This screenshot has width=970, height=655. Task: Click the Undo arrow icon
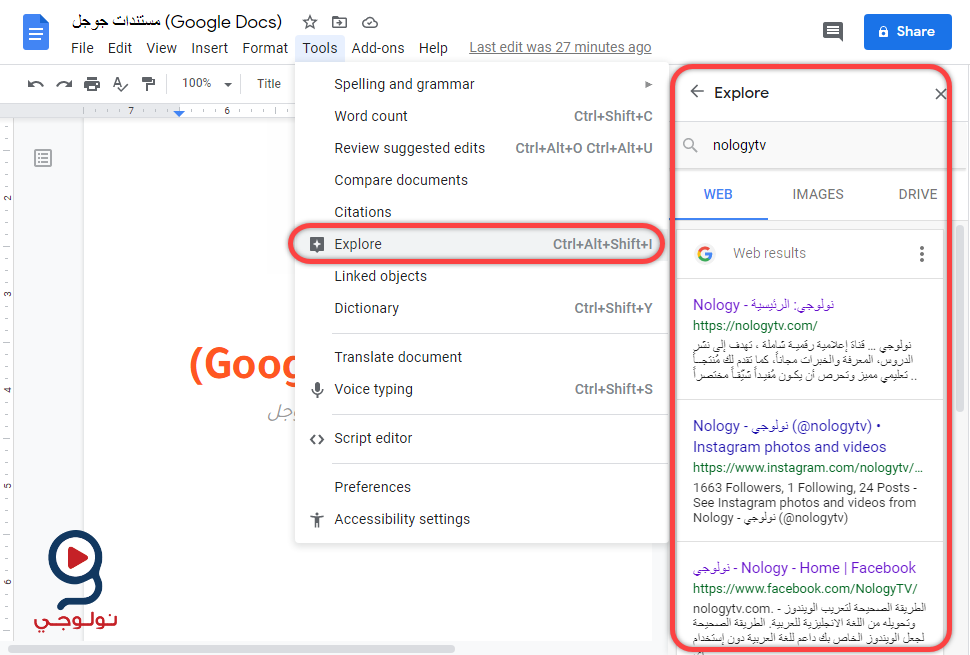35,83
